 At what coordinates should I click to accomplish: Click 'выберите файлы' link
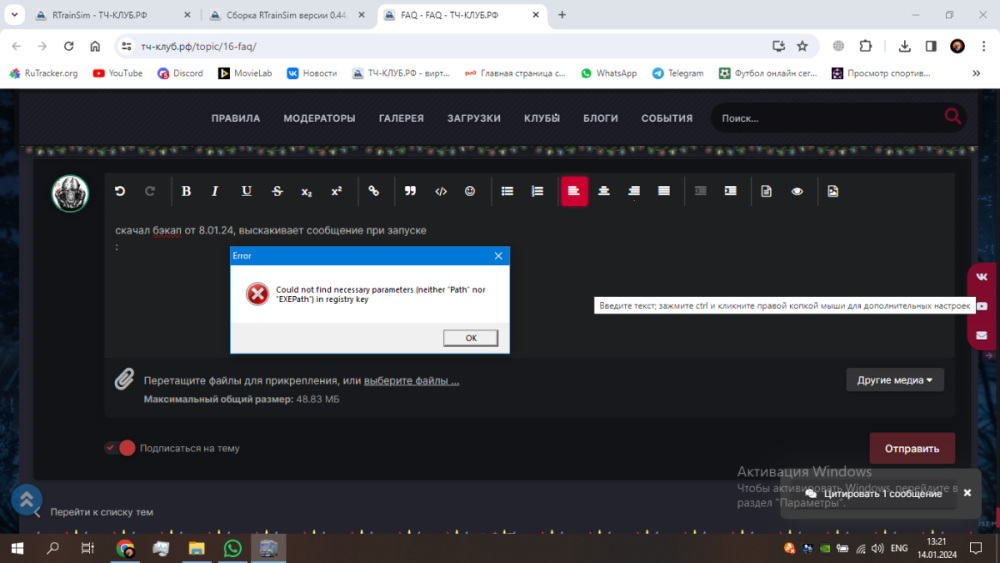coord(411,381)
